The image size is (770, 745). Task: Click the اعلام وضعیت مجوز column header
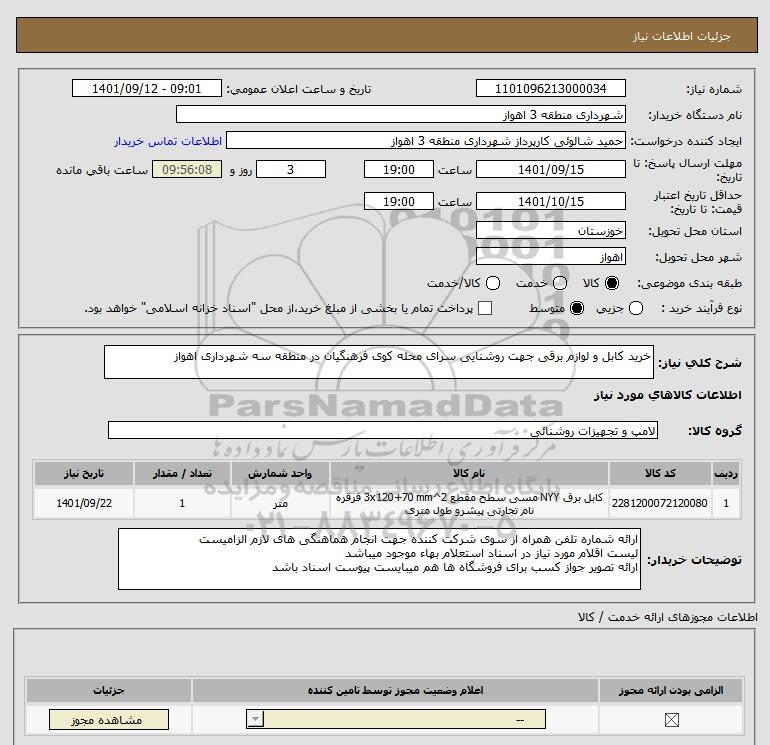coord(395,690)
